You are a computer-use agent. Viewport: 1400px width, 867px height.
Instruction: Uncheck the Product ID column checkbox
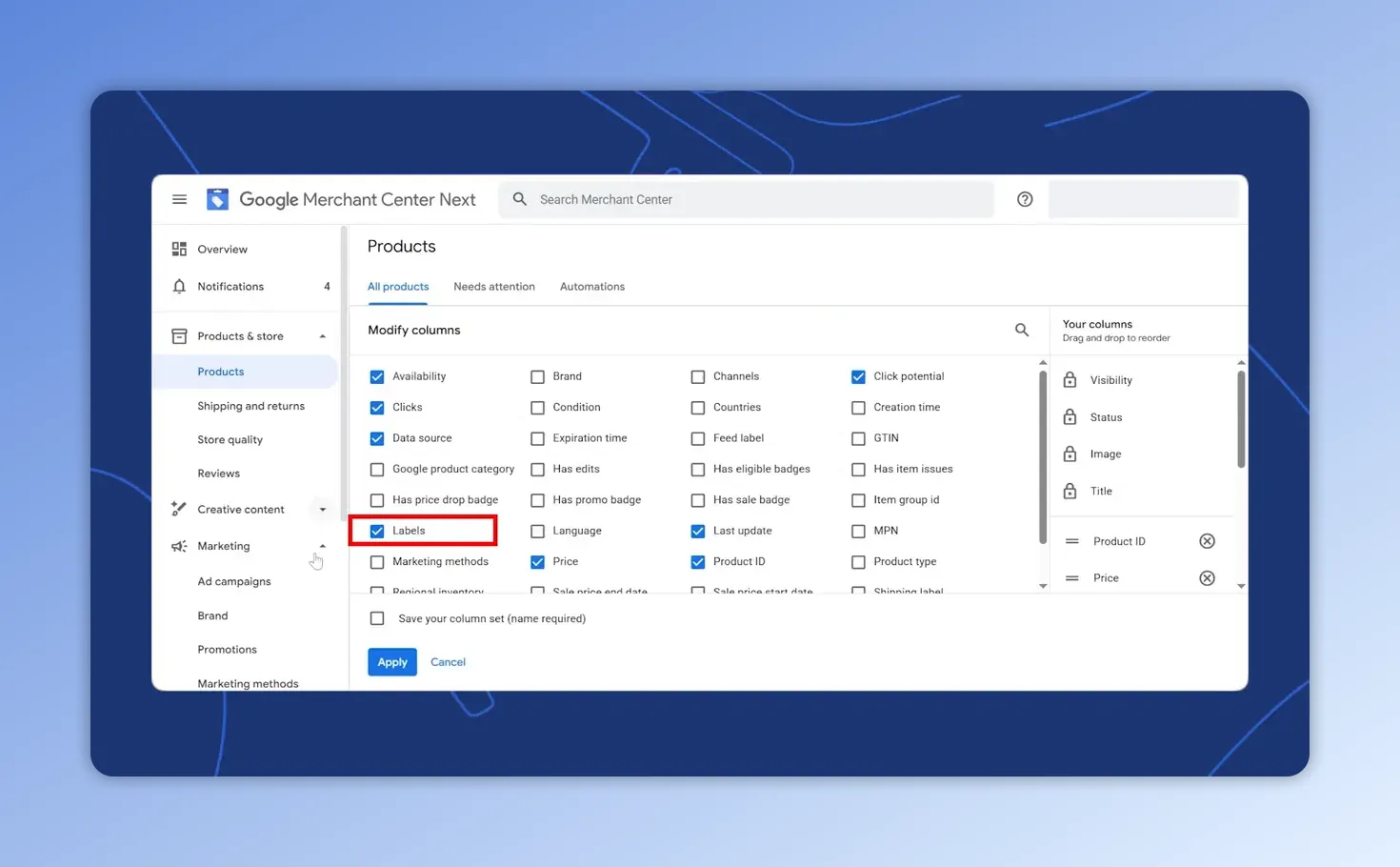pos(698,561)
